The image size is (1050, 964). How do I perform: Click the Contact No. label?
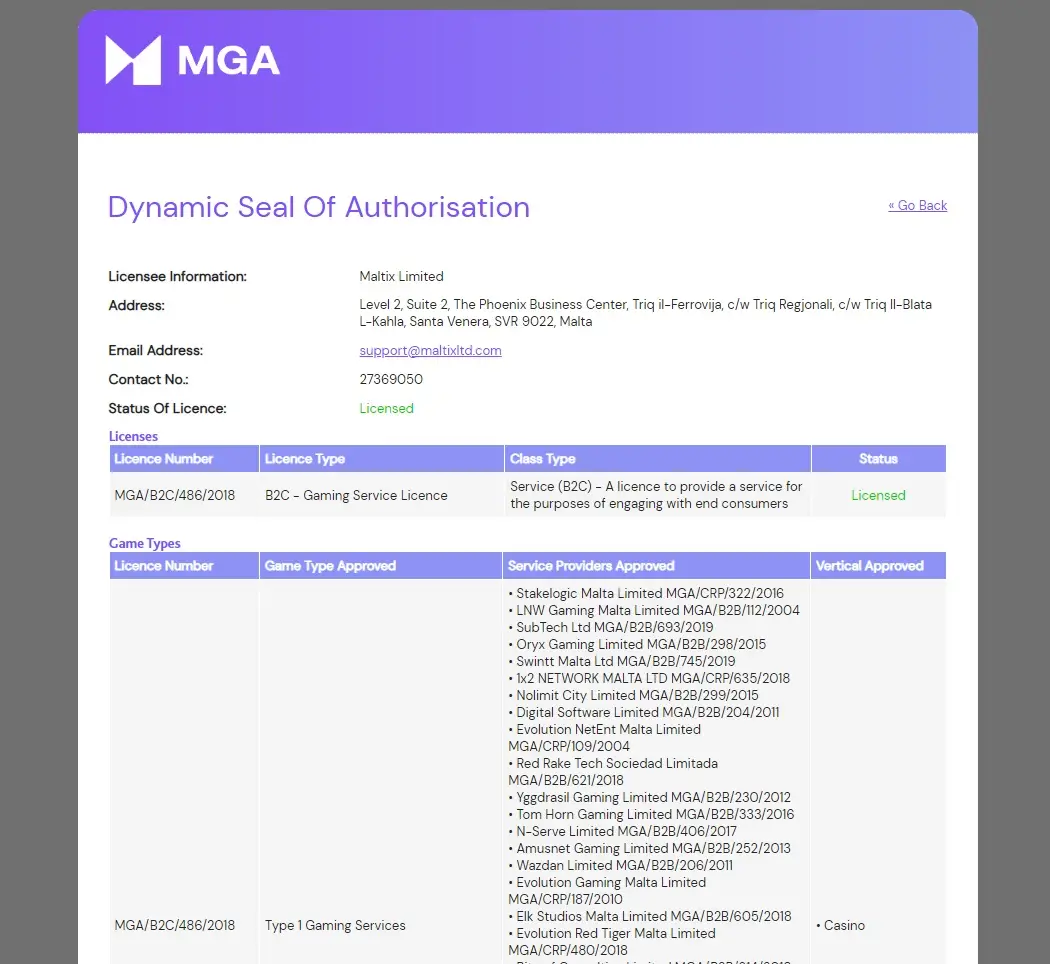149,379
